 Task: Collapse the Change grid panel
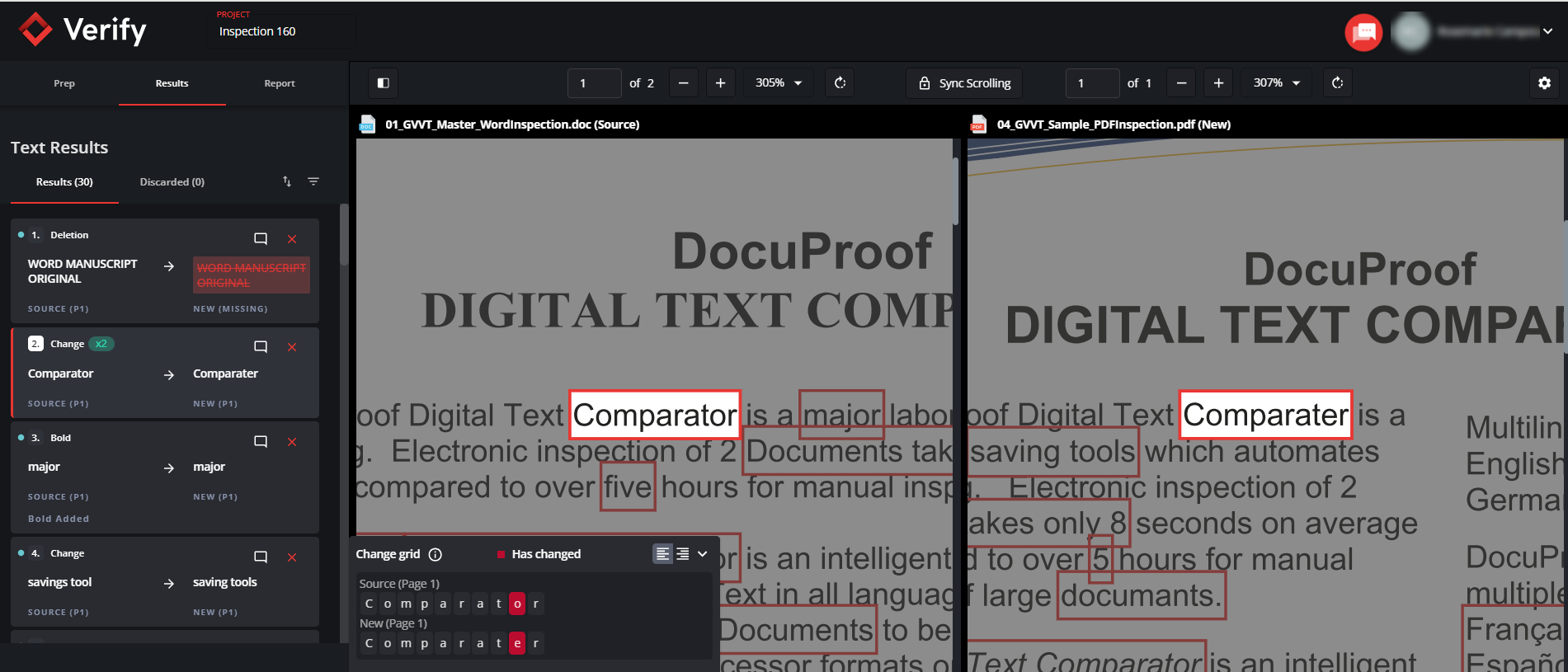pyautogui.click(x=703, y=554)
